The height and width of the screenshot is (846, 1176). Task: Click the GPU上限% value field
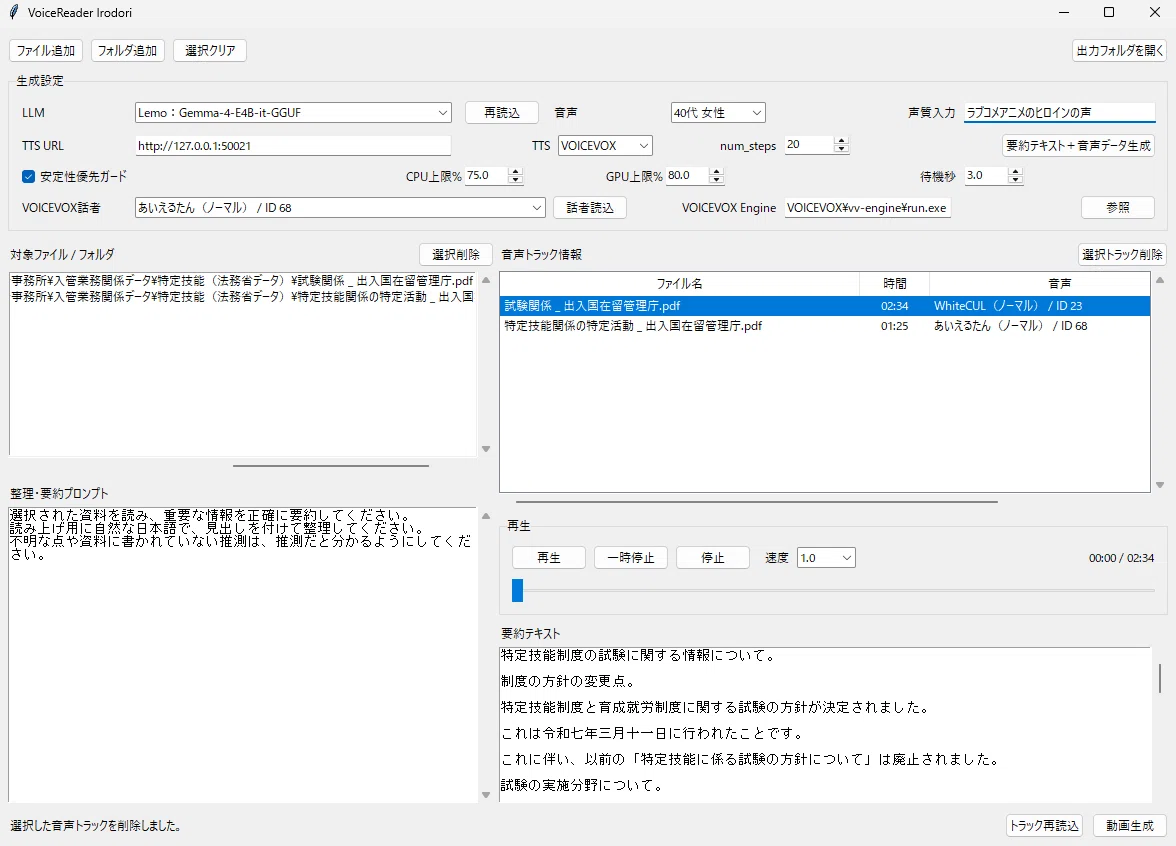(688, 176)
